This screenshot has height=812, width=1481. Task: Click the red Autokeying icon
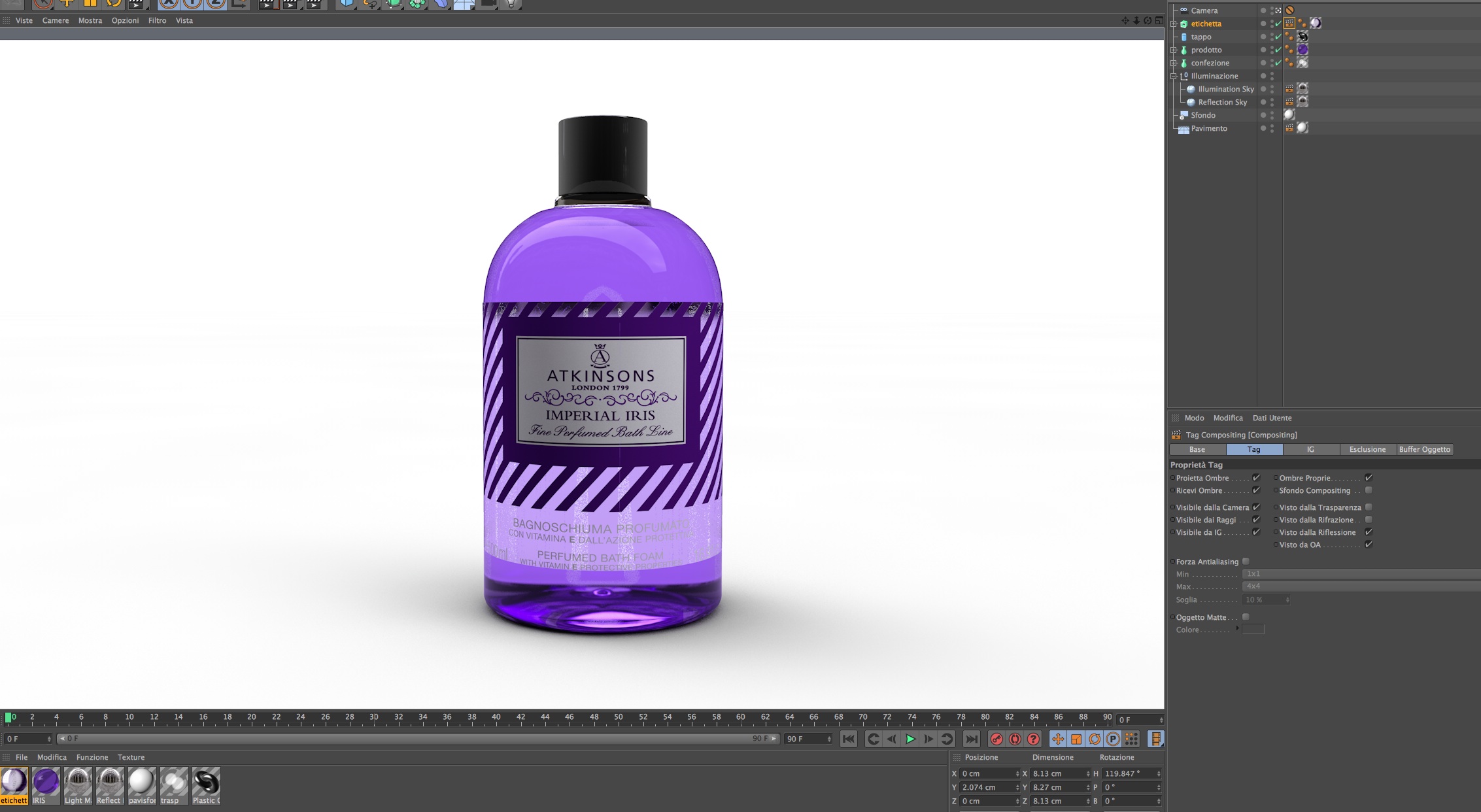click(x=1015, y=739)
